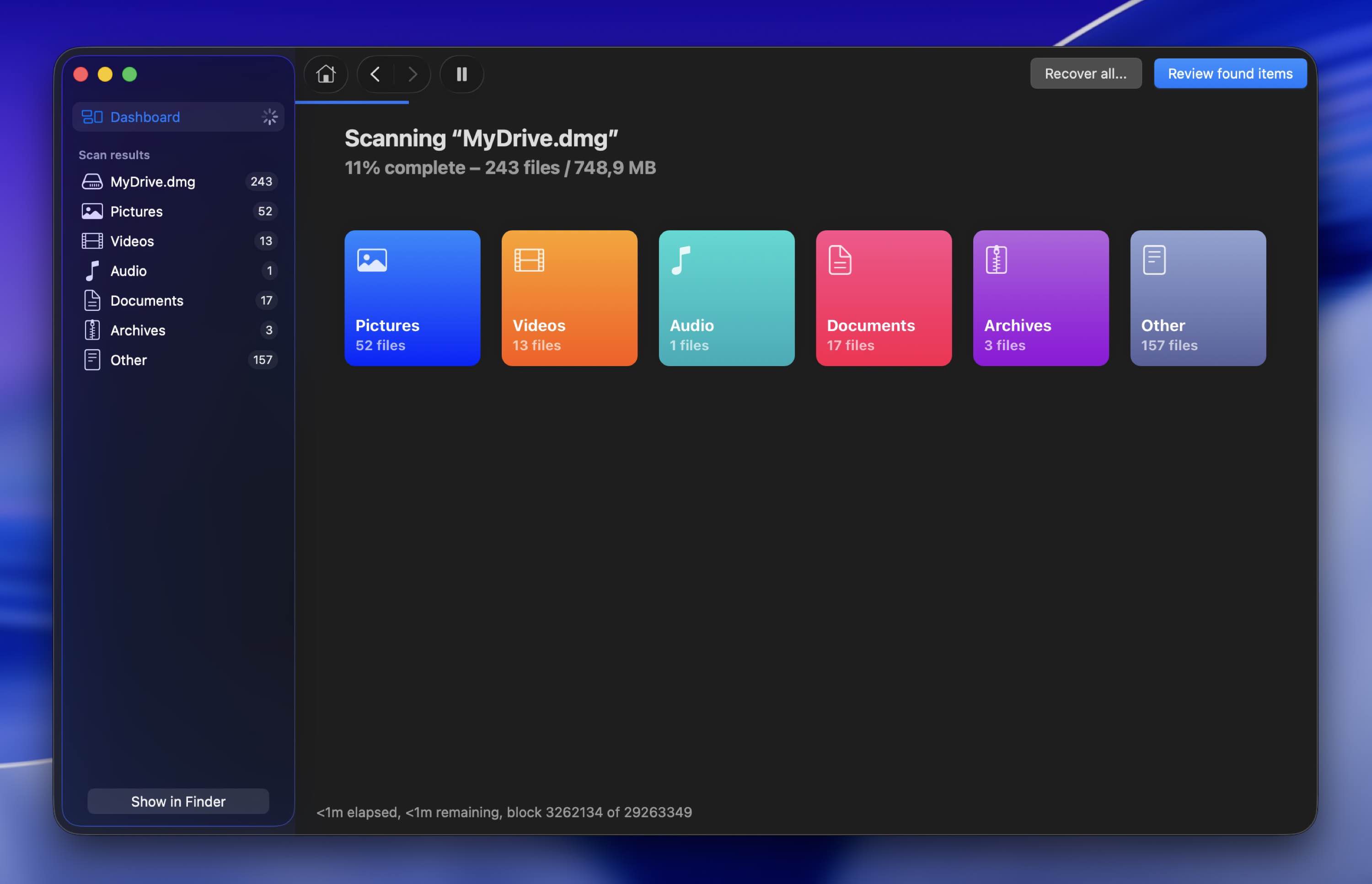
Task: Click the music note on Audio card
Action: point(681,260)
